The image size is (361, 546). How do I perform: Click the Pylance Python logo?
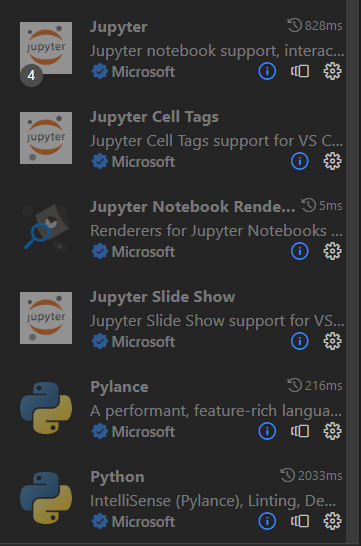click(46, 408)
